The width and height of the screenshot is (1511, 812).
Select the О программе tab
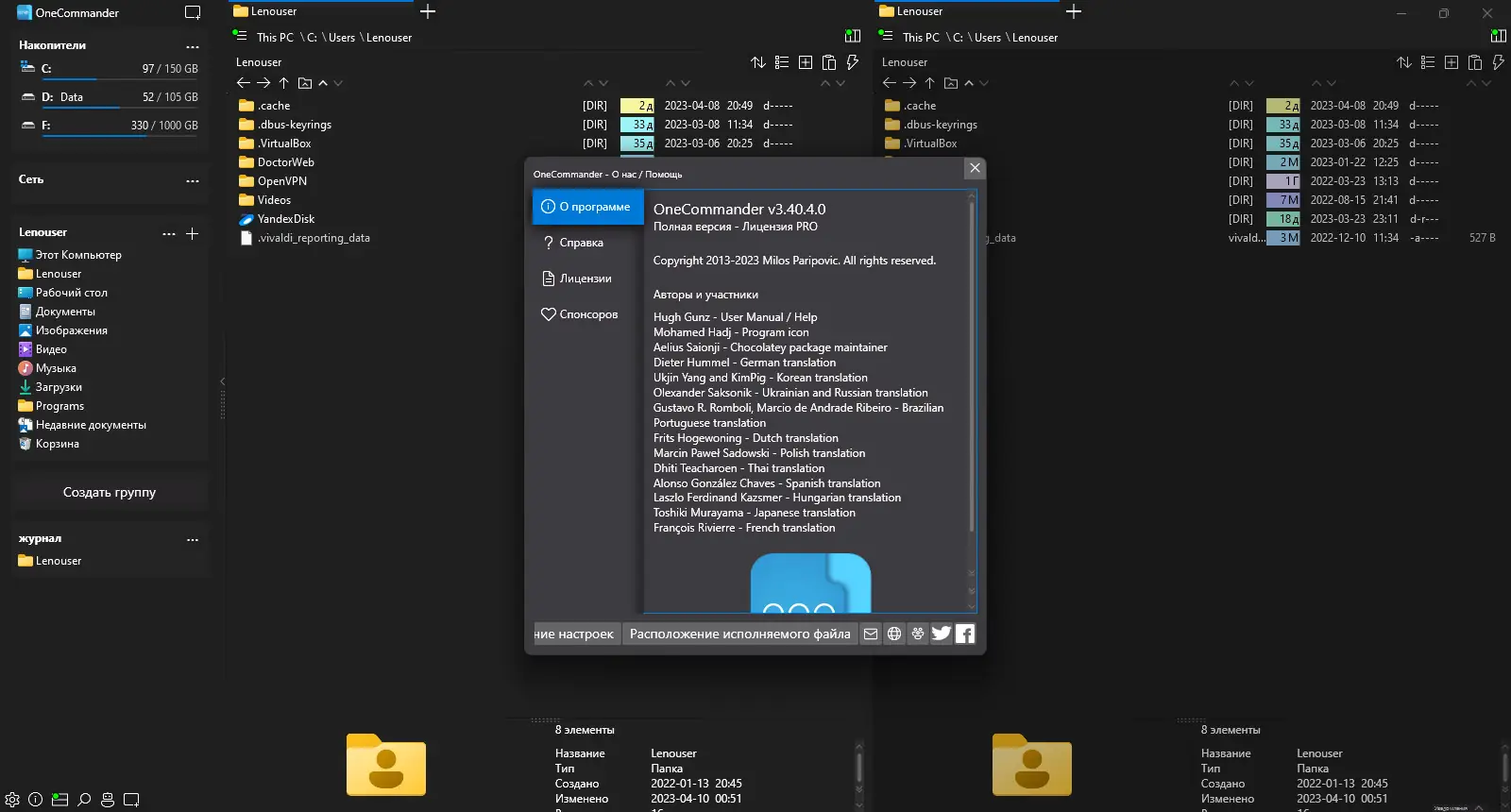coord(587,207)
